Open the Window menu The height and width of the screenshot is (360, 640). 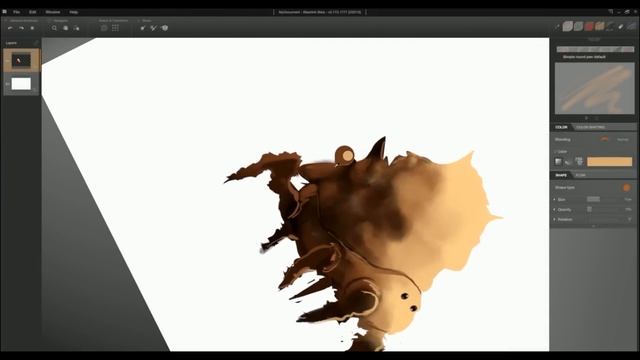tap(53, 12)
